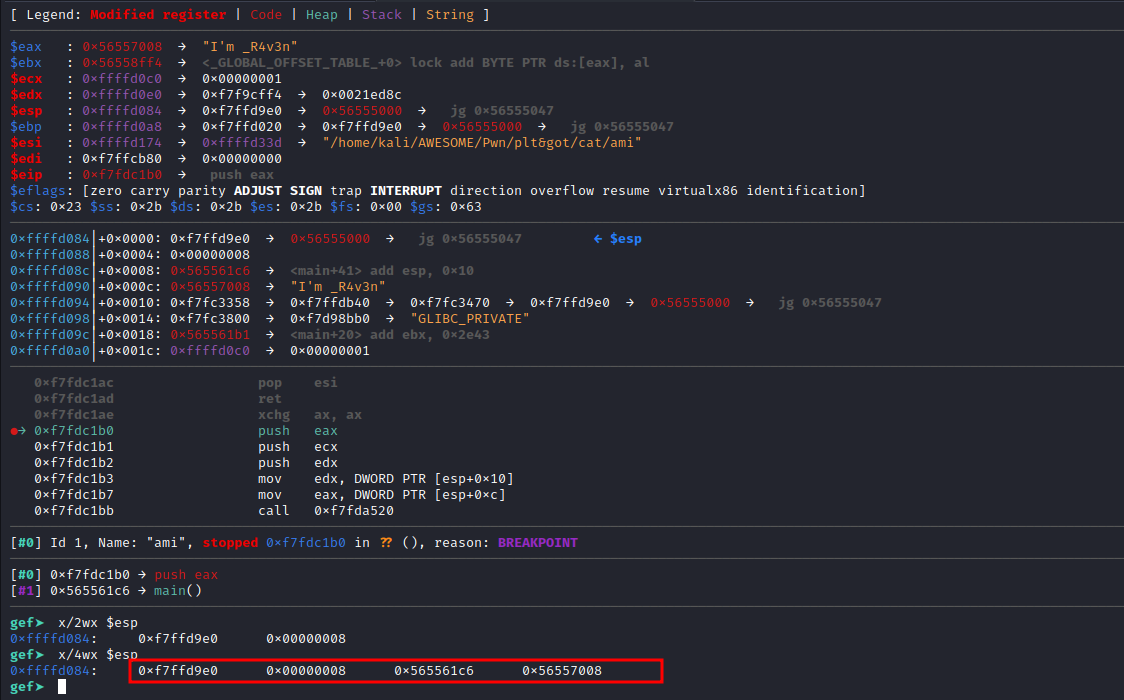This screenshot has width=1124, height=700.
Task: Select the Heap legend entry
Action: (322, 14)
